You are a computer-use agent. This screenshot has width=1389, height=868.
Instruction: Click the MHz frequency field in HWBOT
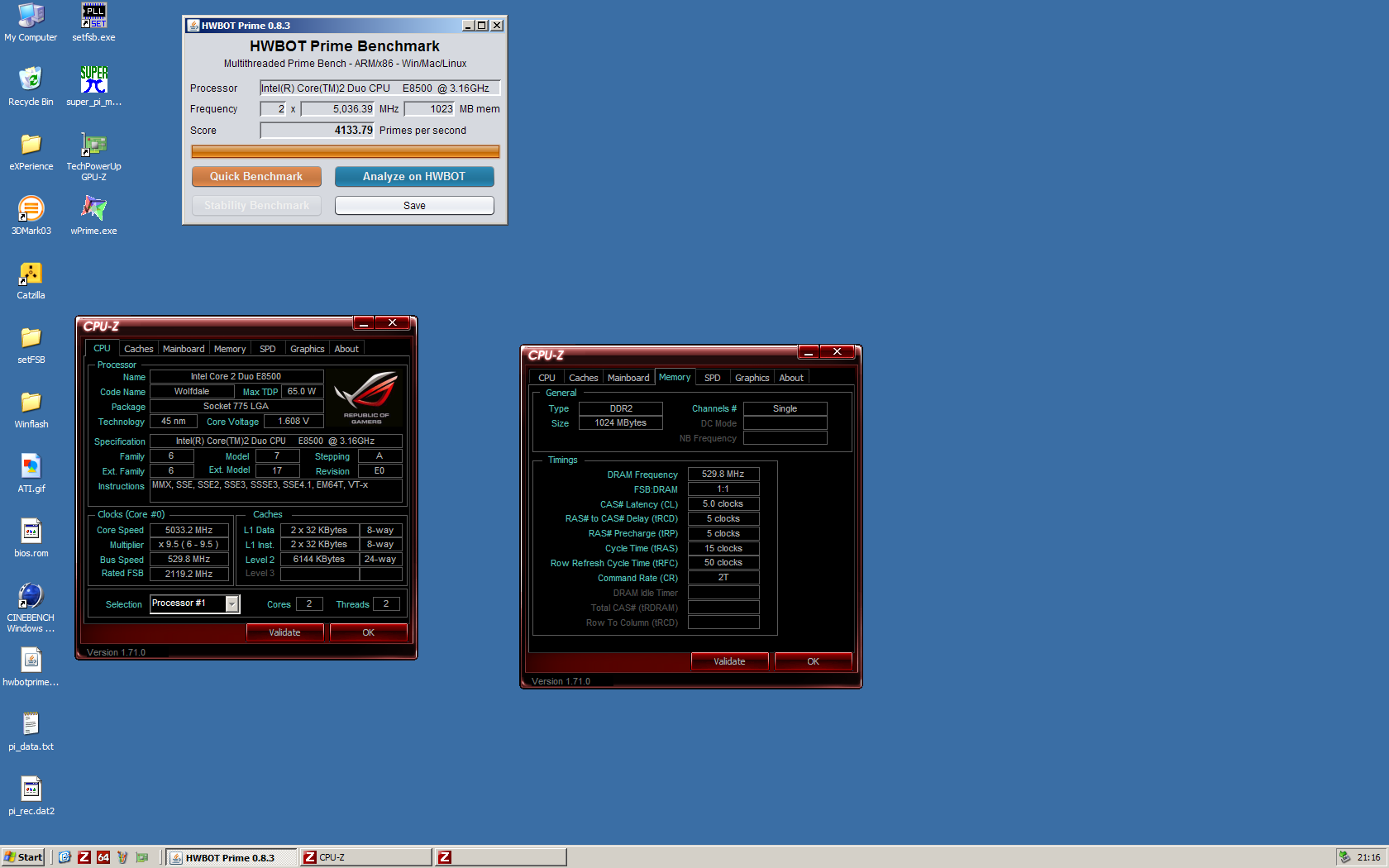pyautogui.click(x=338, y=109)
